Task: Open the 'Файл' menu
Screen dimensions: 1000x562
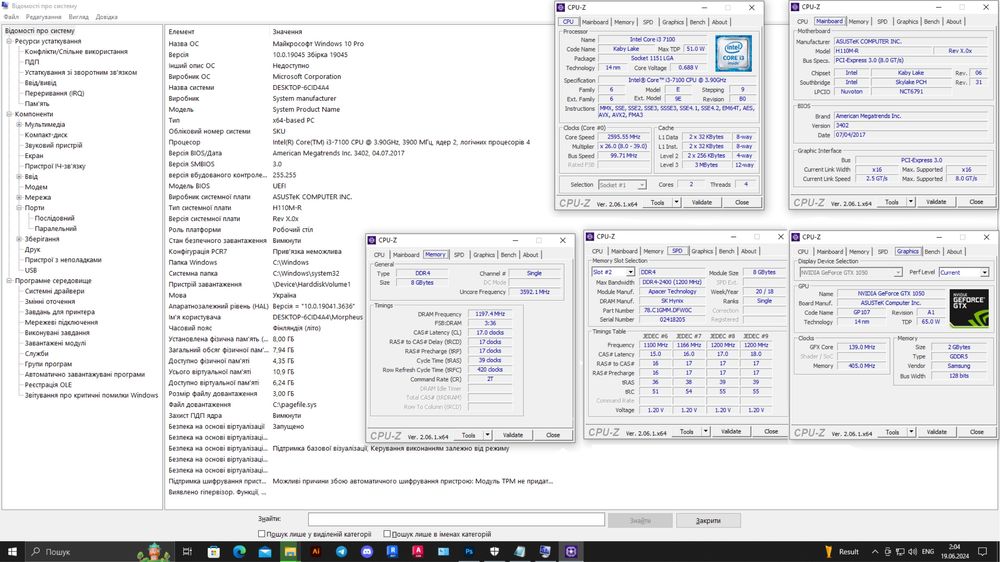Action: tap(11, 17)
